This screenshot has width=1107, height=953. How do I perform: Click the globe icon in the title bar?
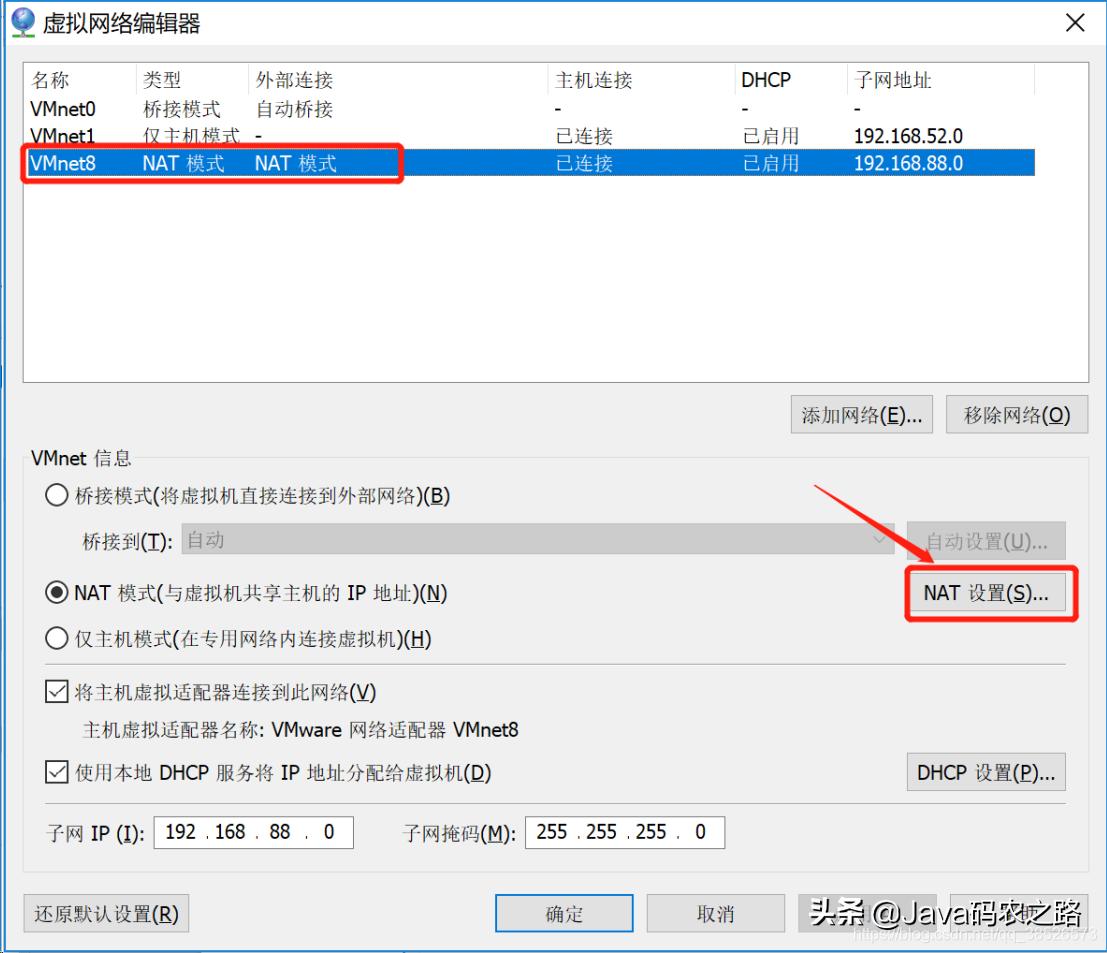pyautogui.click(x=21, y=22)
